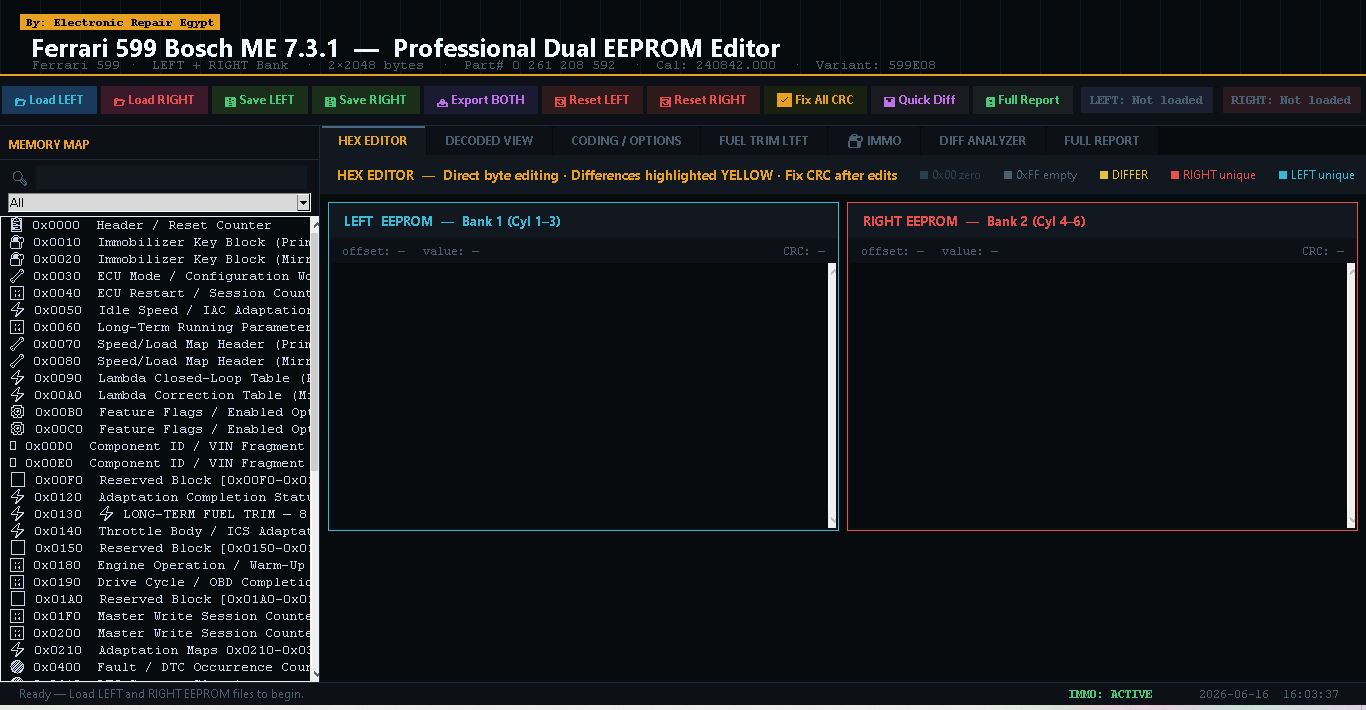Click the lightning icon beside 0x0120 Adaptation Completion
Screen dimensions: 1366x710
pyautogui.click(x=17, y=497)
